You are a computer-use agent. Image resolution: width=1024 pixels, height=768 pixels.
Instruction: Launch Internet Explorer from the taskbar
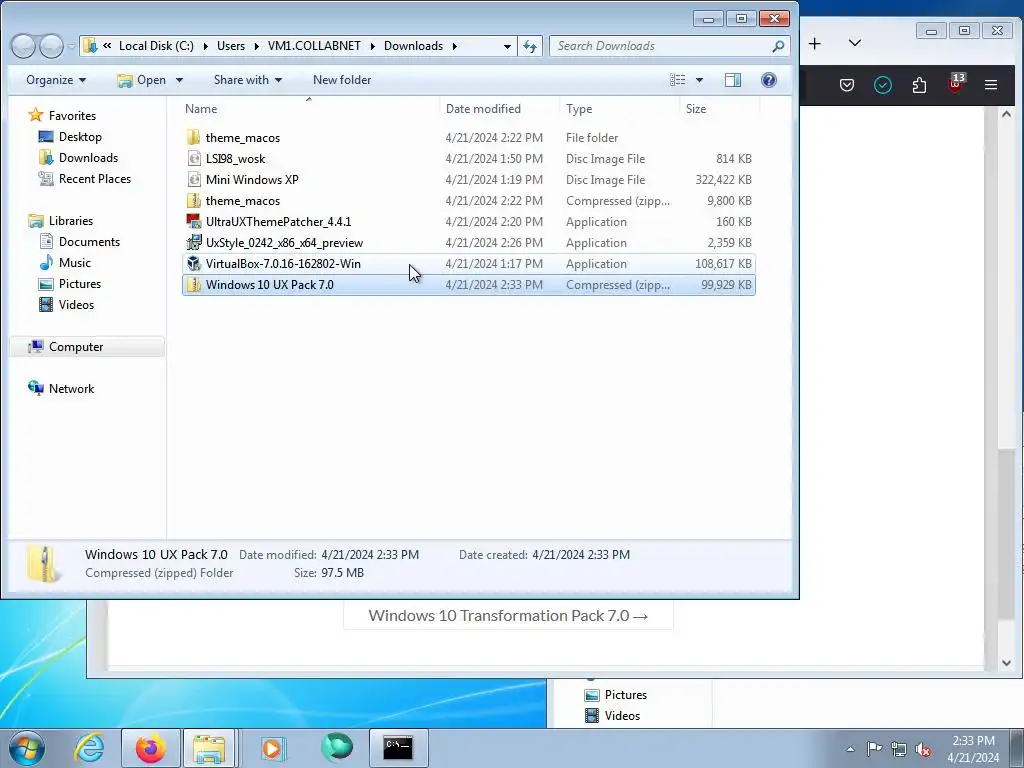[89, 748]
